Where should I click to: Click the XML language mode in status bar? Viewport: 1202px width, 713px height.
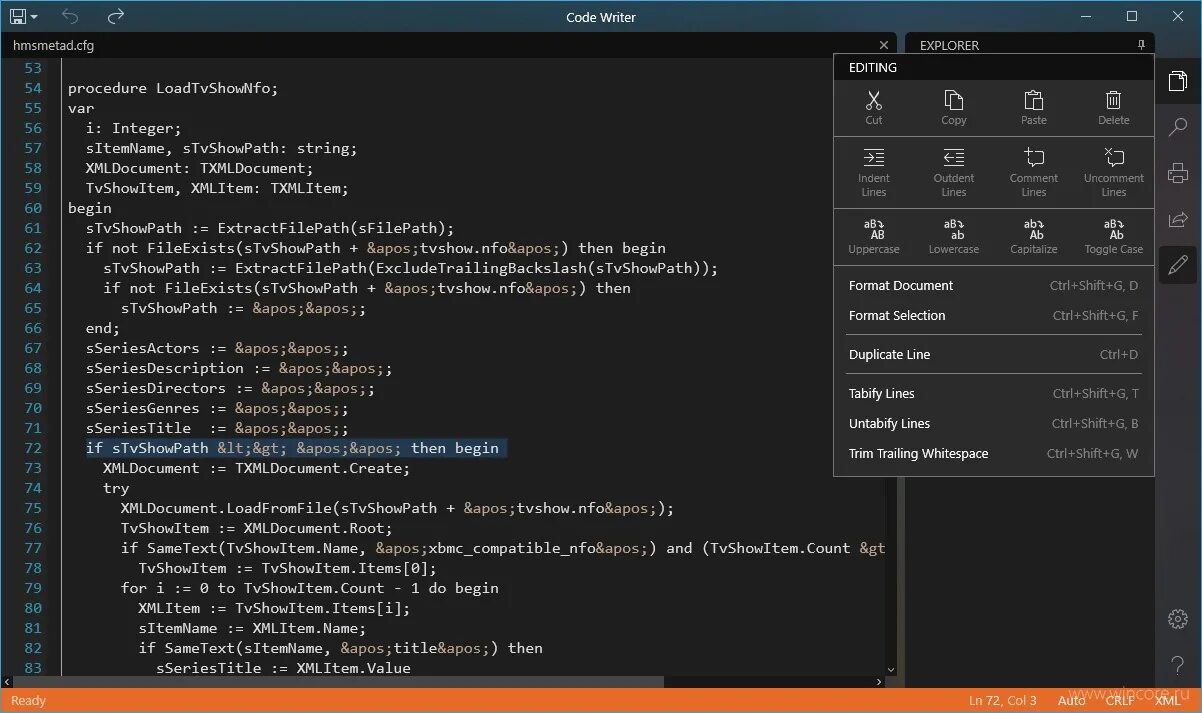(x=1167, y=700)
